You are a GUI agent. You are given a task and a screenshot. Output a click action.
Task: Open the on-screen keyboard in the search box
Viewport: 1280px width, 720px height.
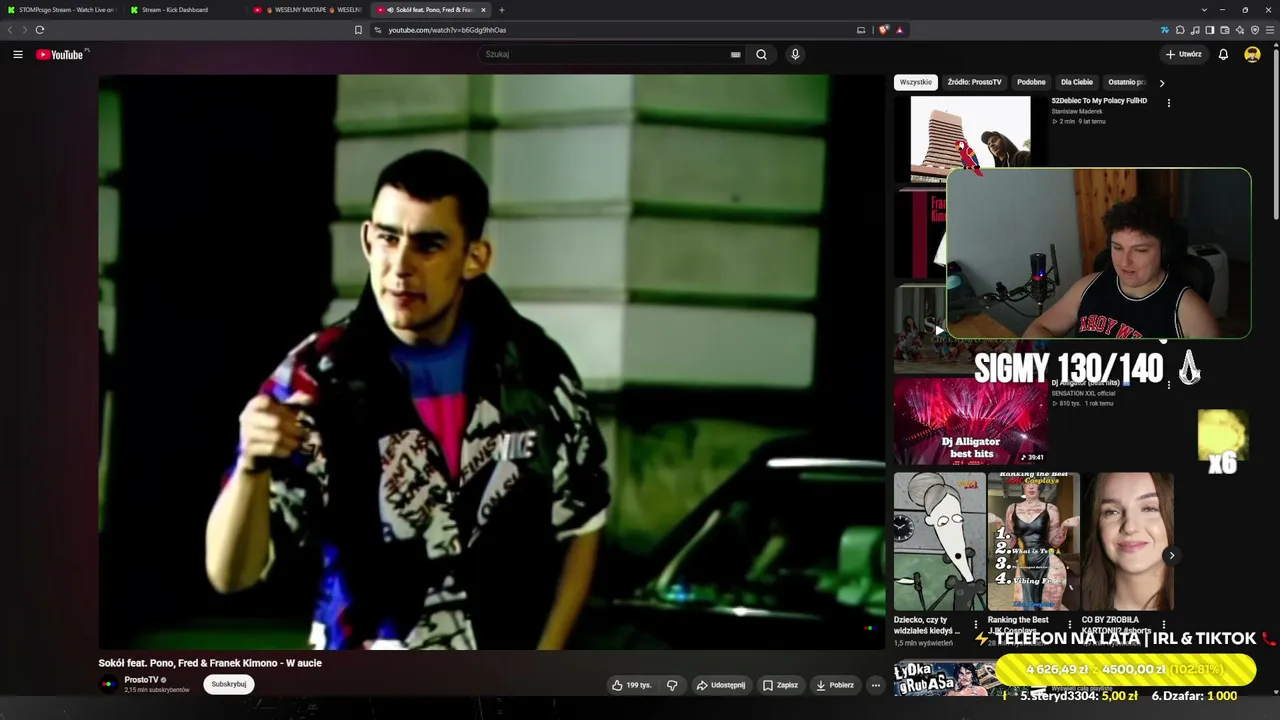(736, 54)
